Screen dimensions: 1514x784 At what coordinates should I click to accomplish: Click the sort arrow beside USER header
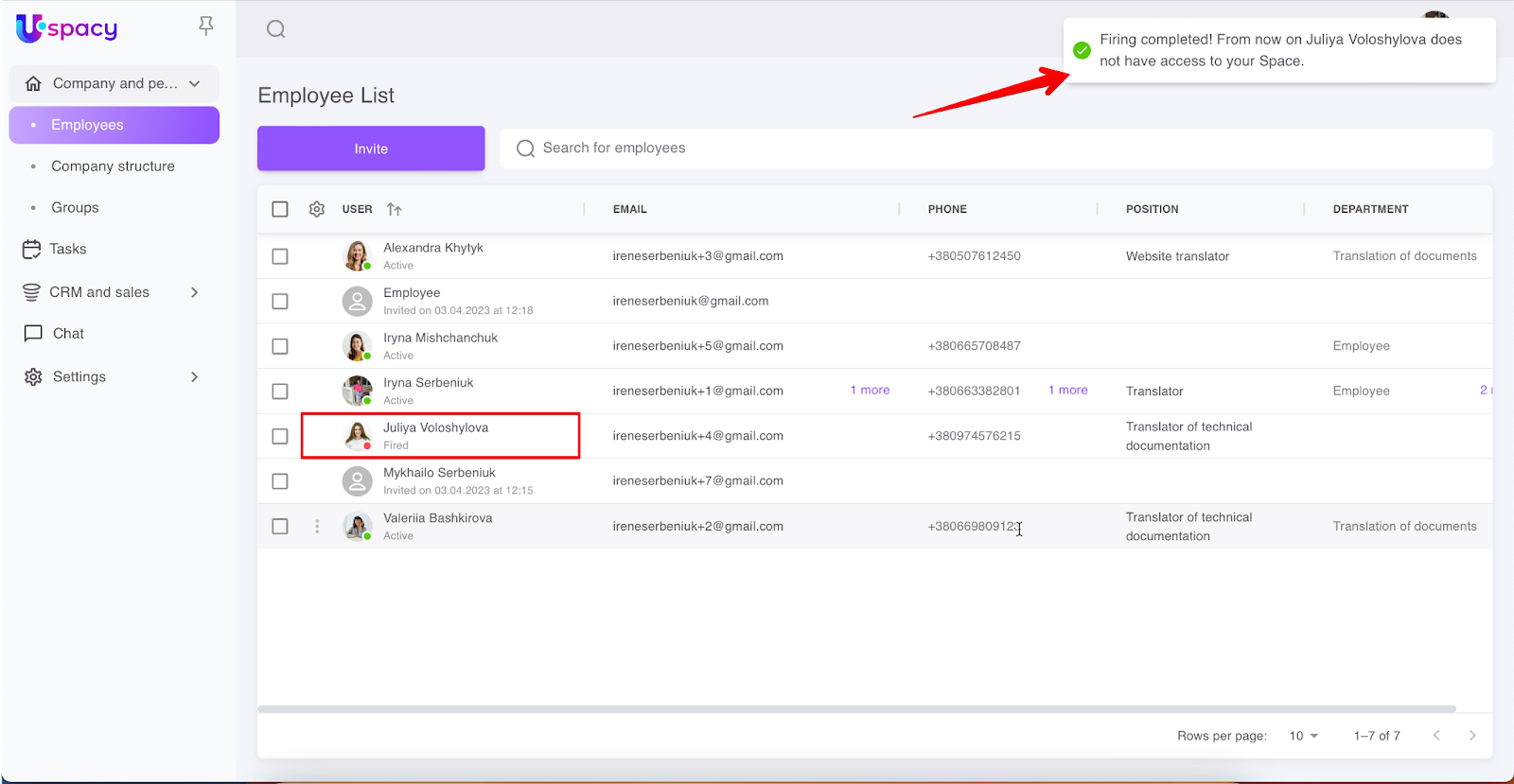click(x=395, y=209)
